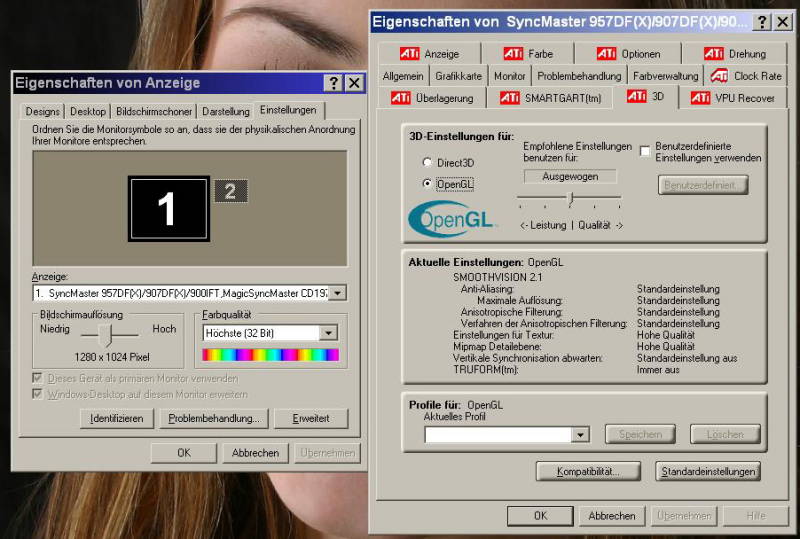Click the help question mark in Anzeige window
800x539 pixels.
pyautogui.click(x=333, y=83)
